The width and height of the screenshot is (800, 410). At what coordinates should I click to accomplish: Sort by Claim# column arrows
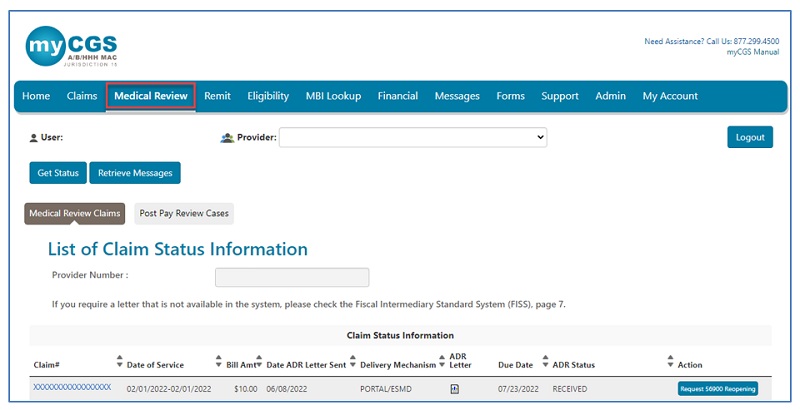point(120,362)
